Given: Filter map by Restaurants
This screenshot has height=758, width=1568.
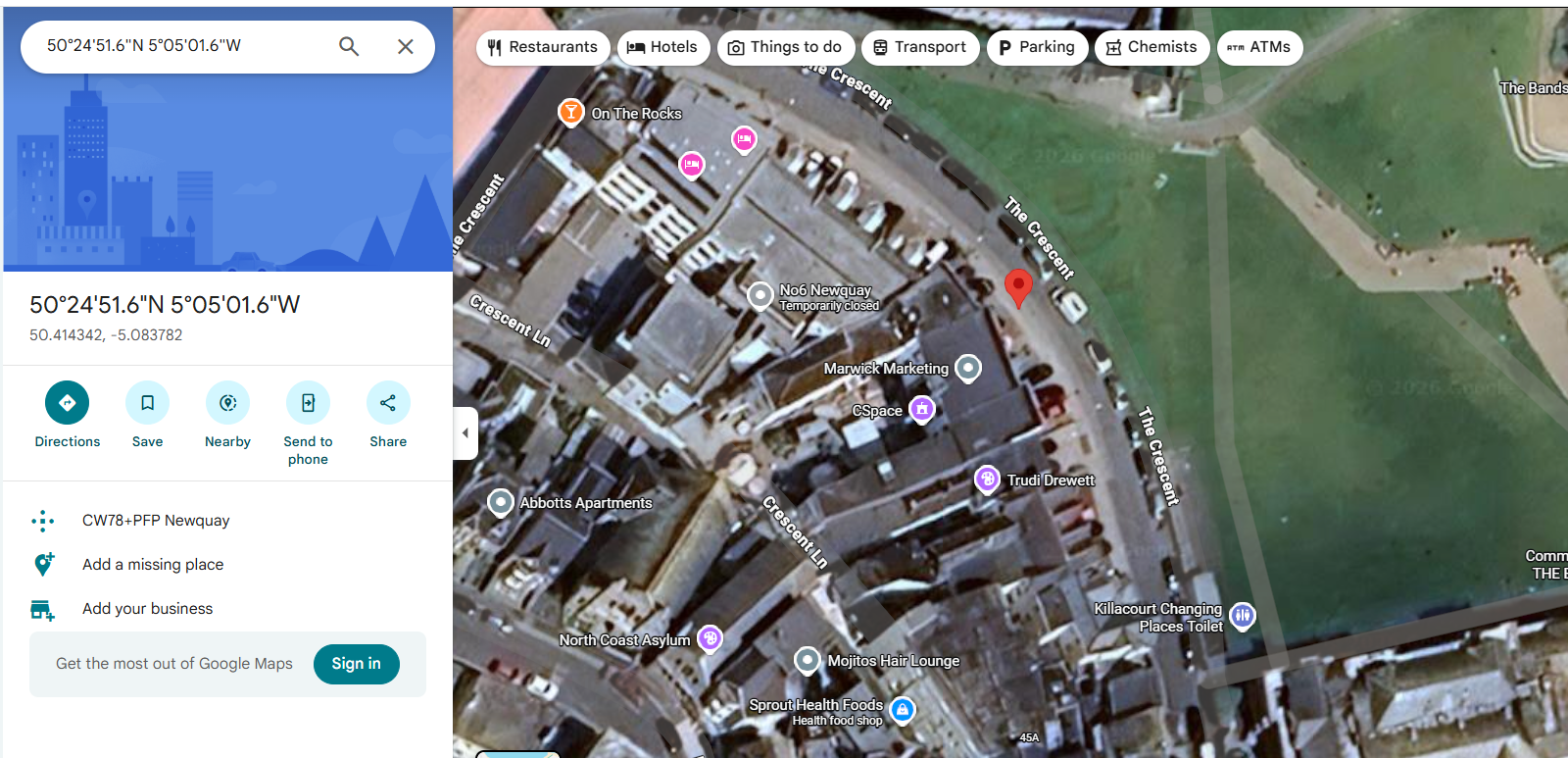Looking at the screenshot, I should (543, 47).
